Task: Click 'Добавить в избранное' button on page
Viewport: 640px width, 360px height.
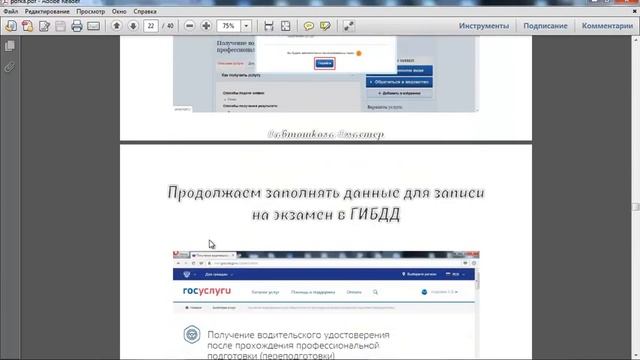Action: tap(399, 93)
